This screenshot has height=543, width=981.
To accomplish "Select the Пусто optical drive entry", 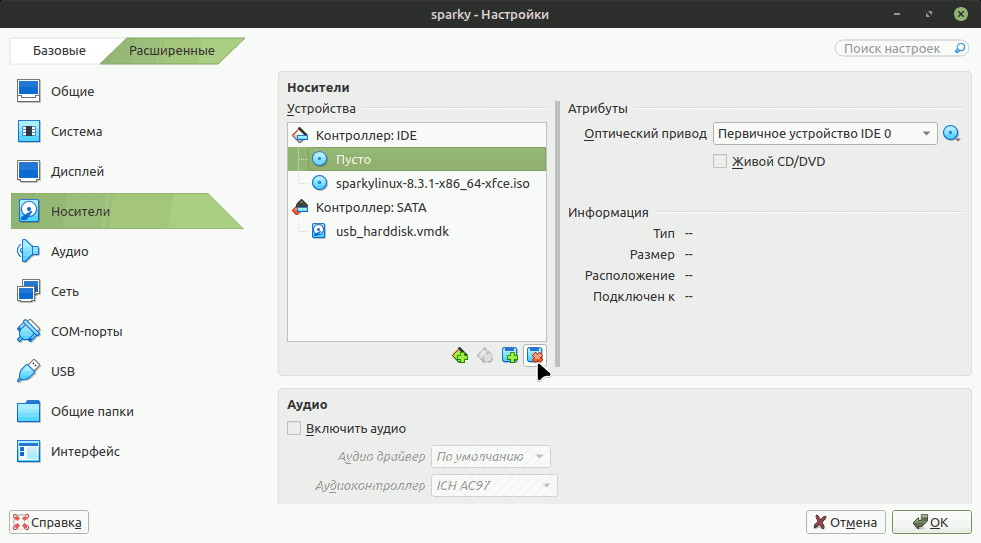I will point(417,159).
